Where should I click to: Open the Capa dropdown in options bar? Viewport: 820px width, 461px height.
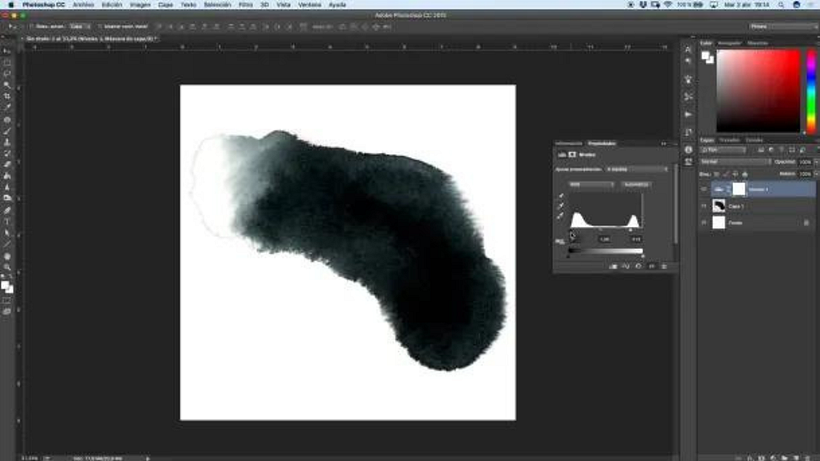[x=79, y=26]
